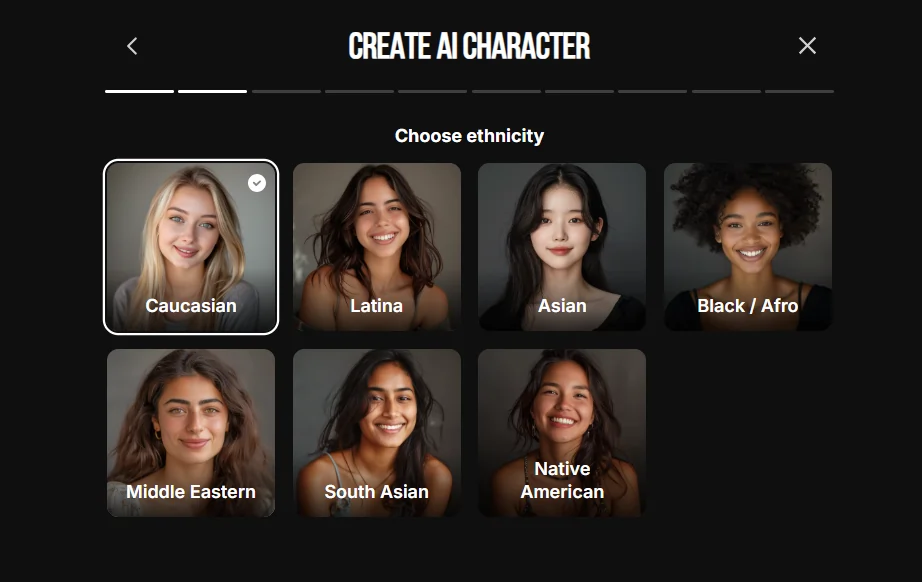The width and height of the screenshot is (922, 582).
Task: Click the sixth progress step segment
Action: 506,91
